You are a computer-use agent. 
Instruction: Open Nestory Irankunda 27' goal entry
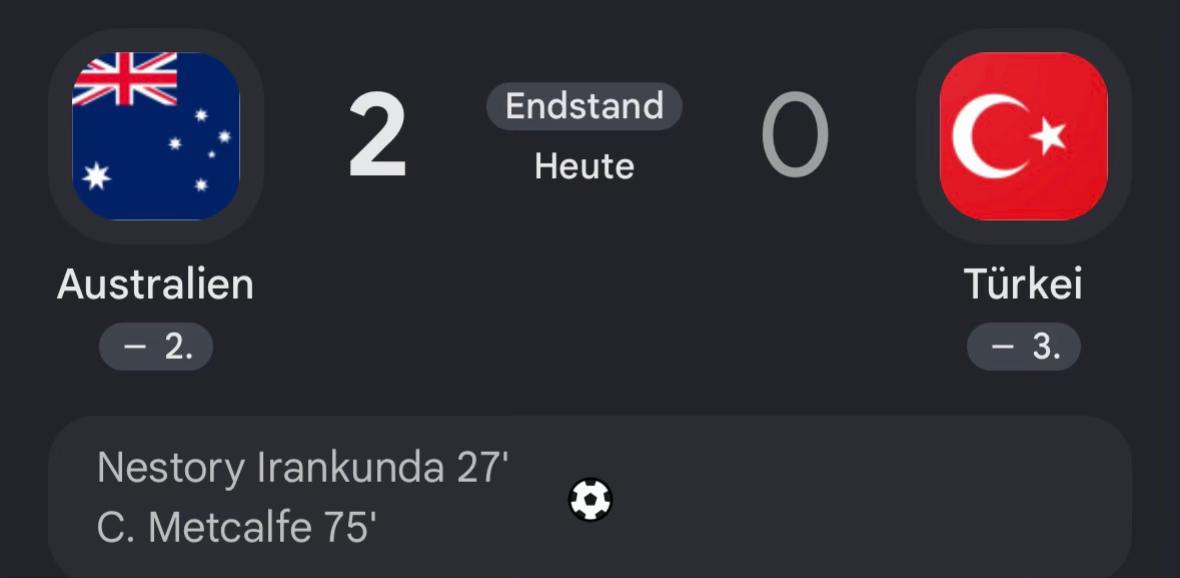point(303,469)
